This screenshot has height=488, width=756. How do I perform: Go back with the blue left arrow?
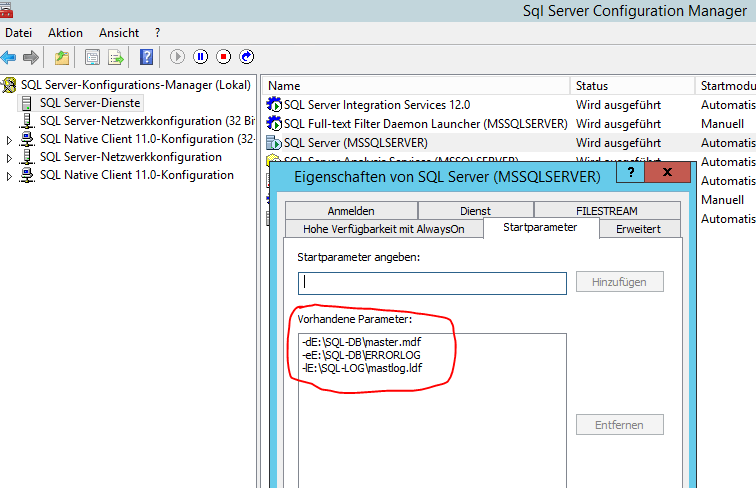click(x=9, y=57)
